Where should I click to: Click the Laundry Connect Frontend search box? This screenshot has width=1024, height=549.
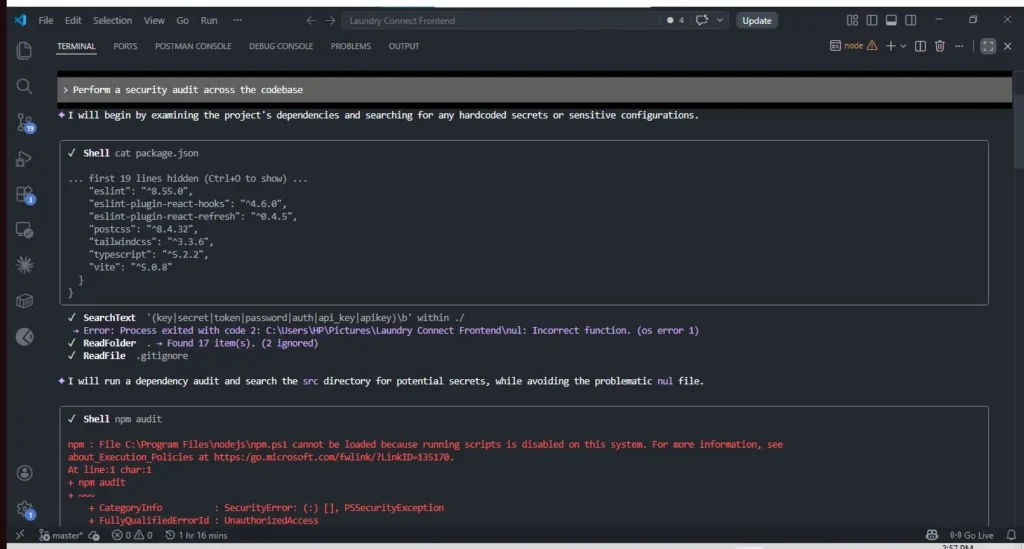(500, 20)
